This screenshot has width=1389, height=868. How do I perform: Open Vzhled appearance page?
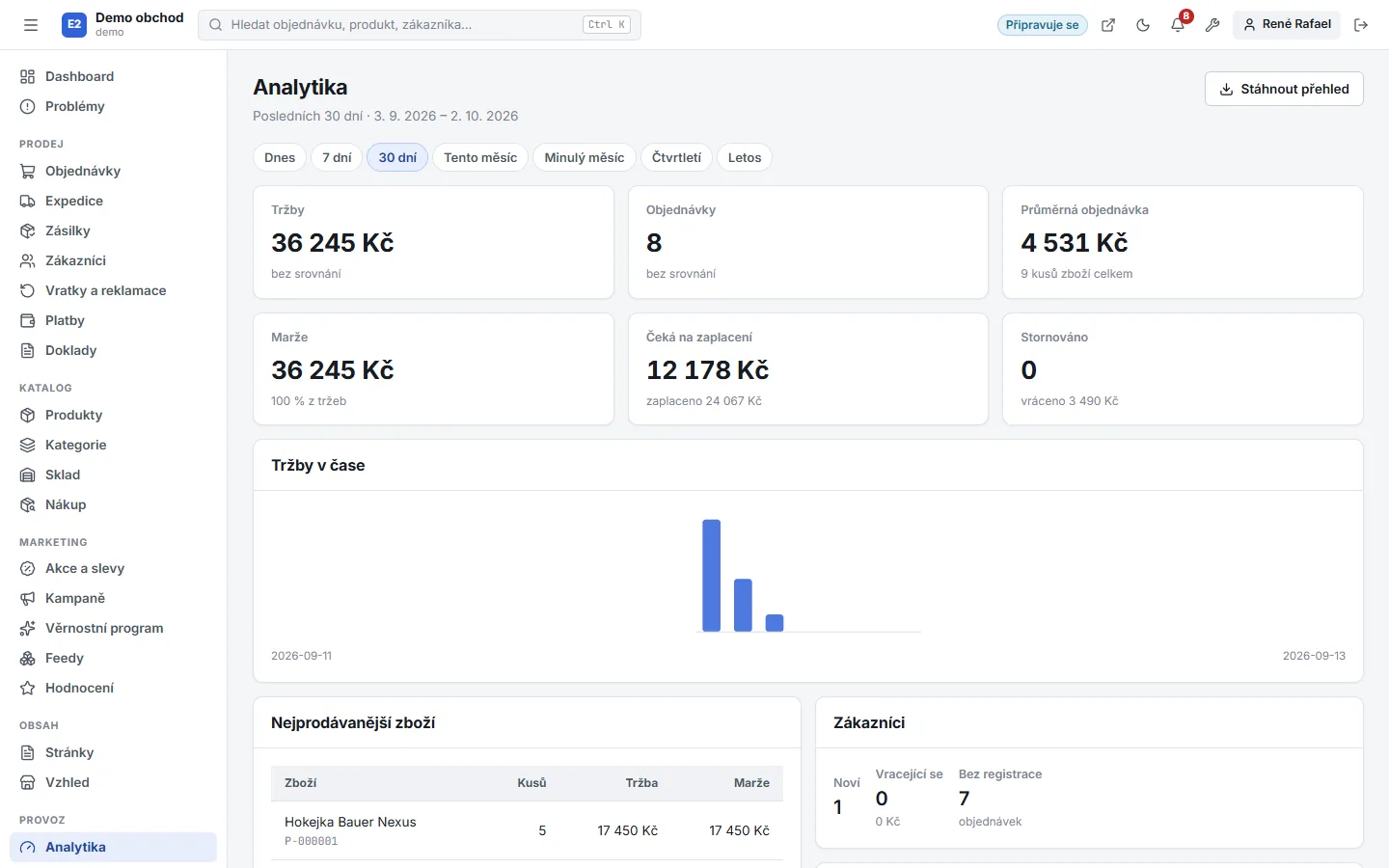pos(113,782)
